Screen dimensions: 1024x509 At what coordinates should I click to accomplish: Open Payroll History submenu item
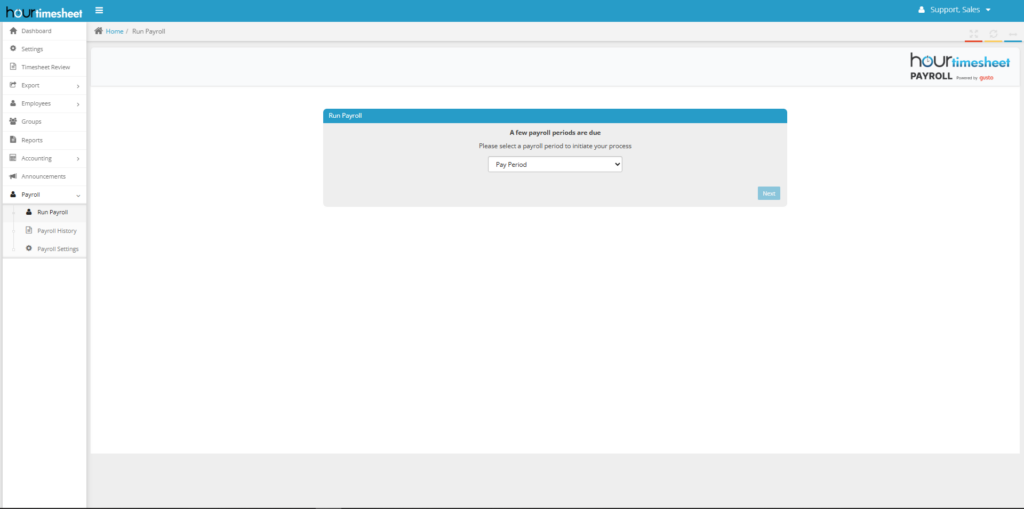pos(44,231)
